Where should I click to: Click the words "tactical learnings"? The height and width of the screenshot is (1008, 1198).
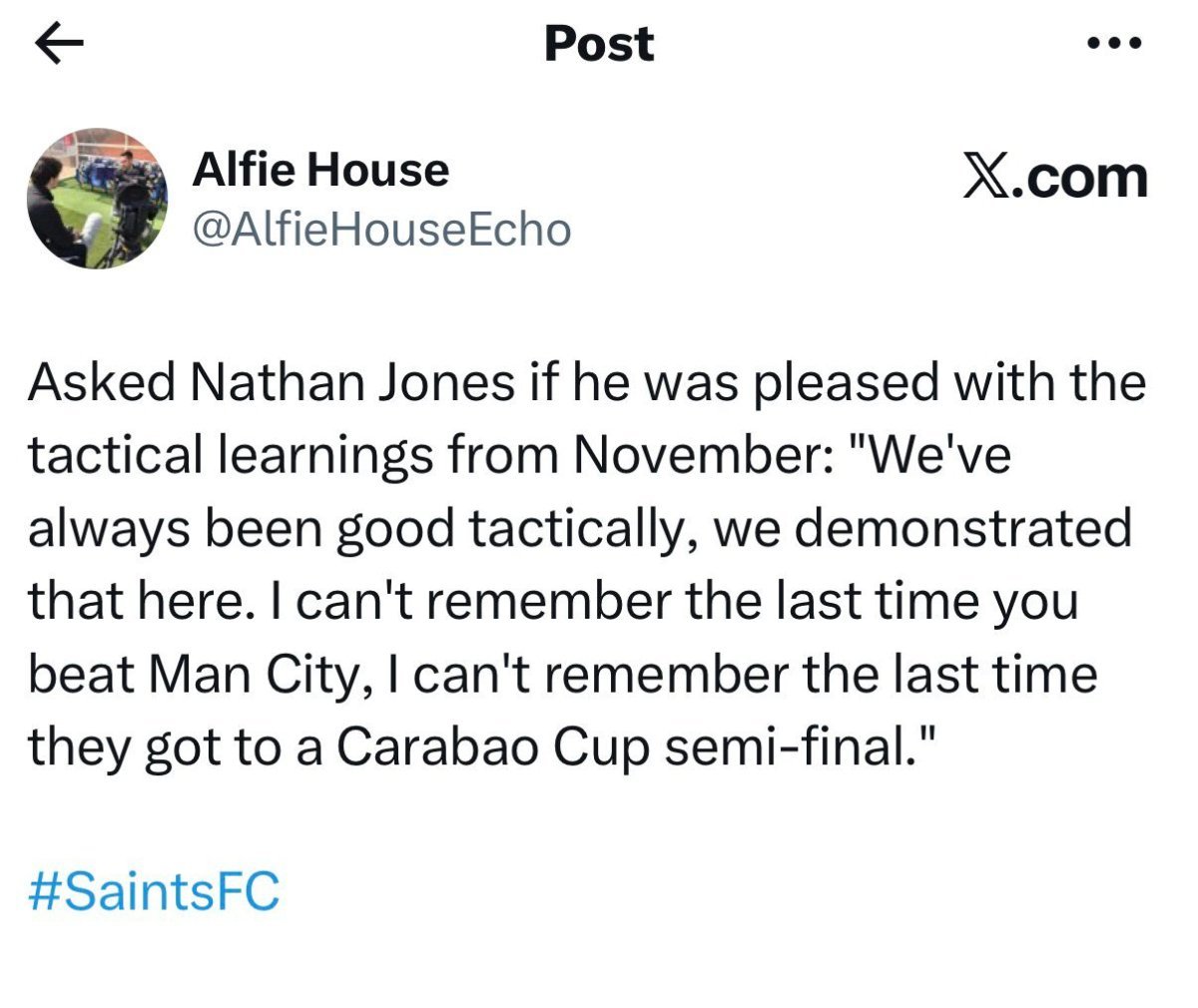tap(231, 455)
